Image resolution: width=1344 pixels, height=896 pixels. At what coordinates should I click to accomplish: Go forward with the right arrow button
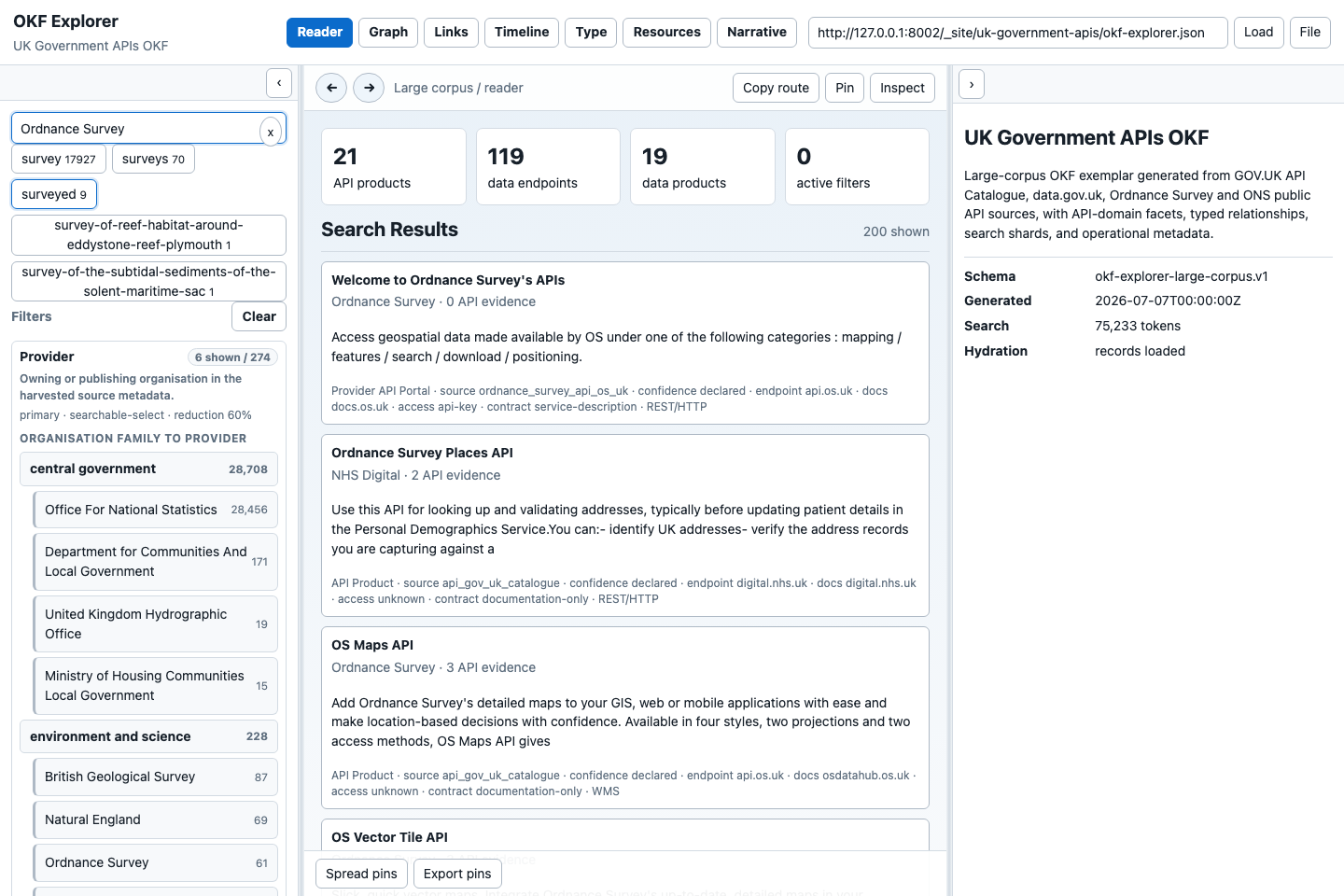[370, 88]
